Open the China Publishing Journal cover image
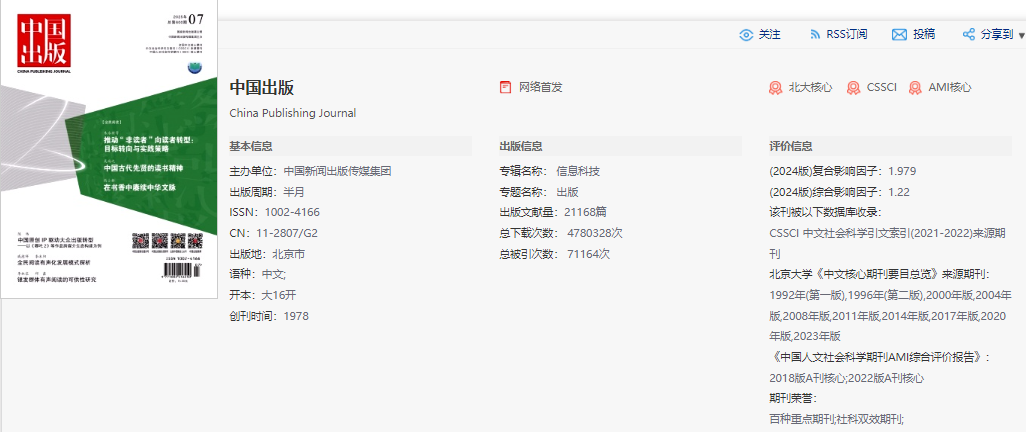Viewport: 1026px width, 432px height. 109,150
